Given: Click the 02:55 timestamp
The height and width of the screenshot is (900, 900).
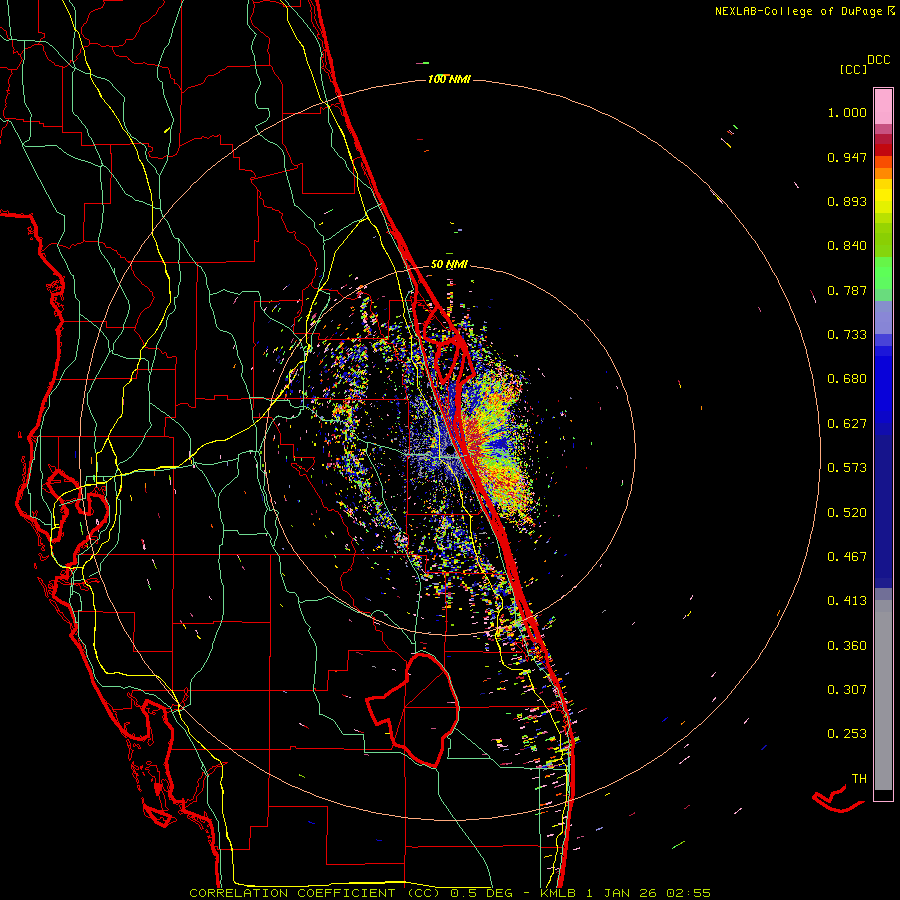Looking at the screenshot, I should [688, 893].
